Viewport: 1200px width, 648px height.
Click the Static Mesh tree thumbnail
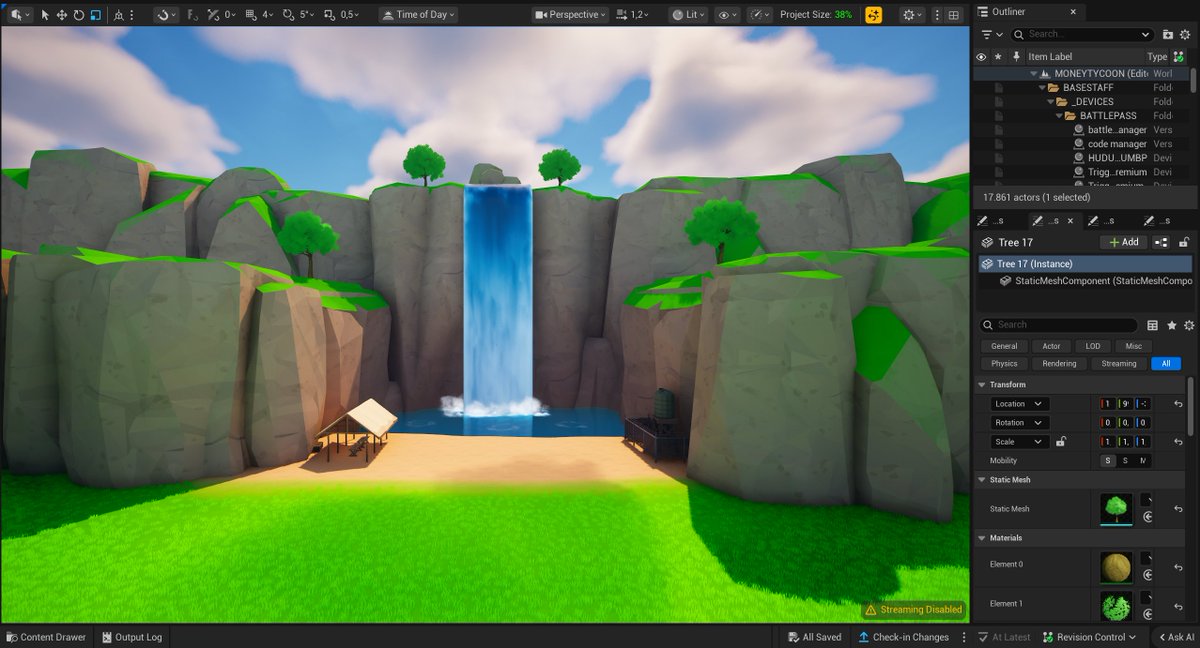[x=1116, y=509]
